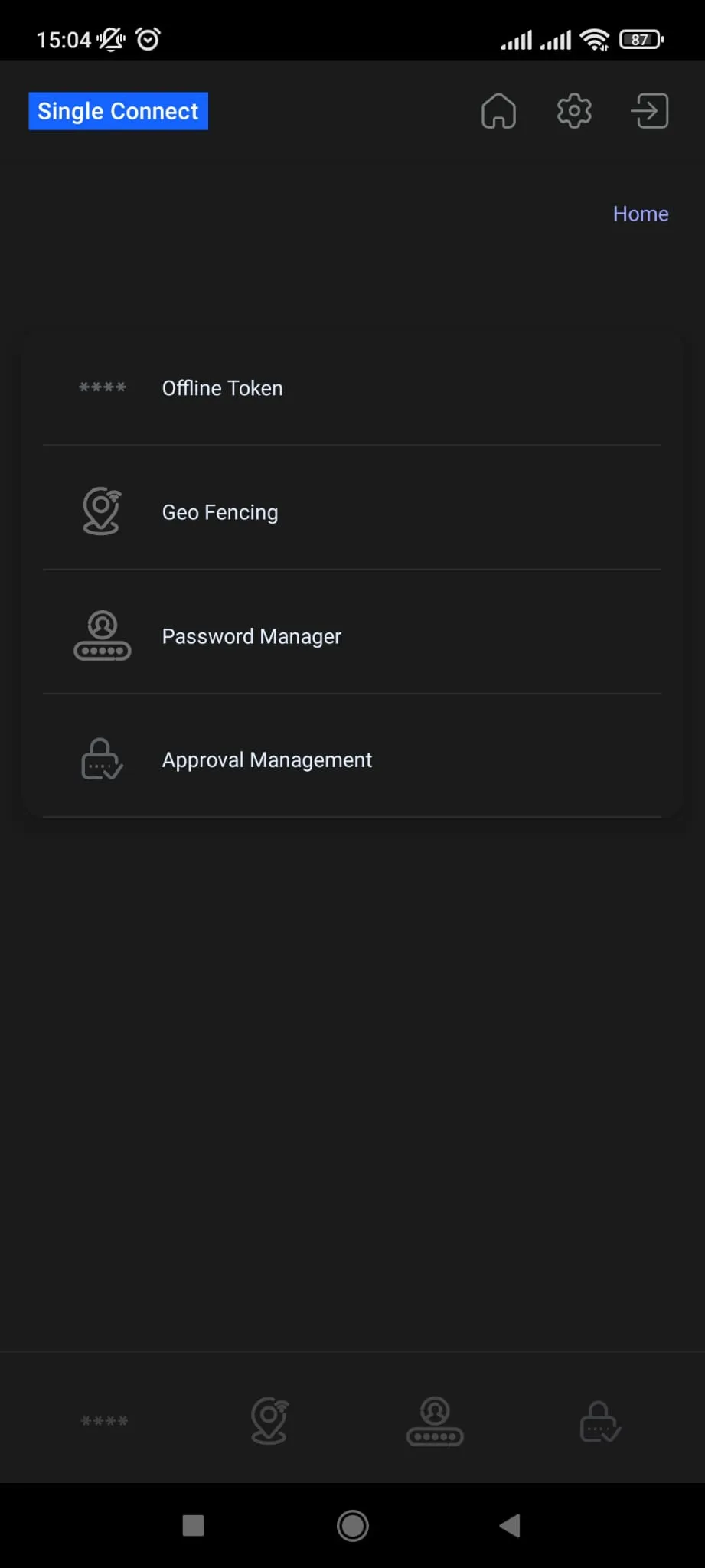
Task: Open settings via the gear icon
Action: click(x=574, y=111)
